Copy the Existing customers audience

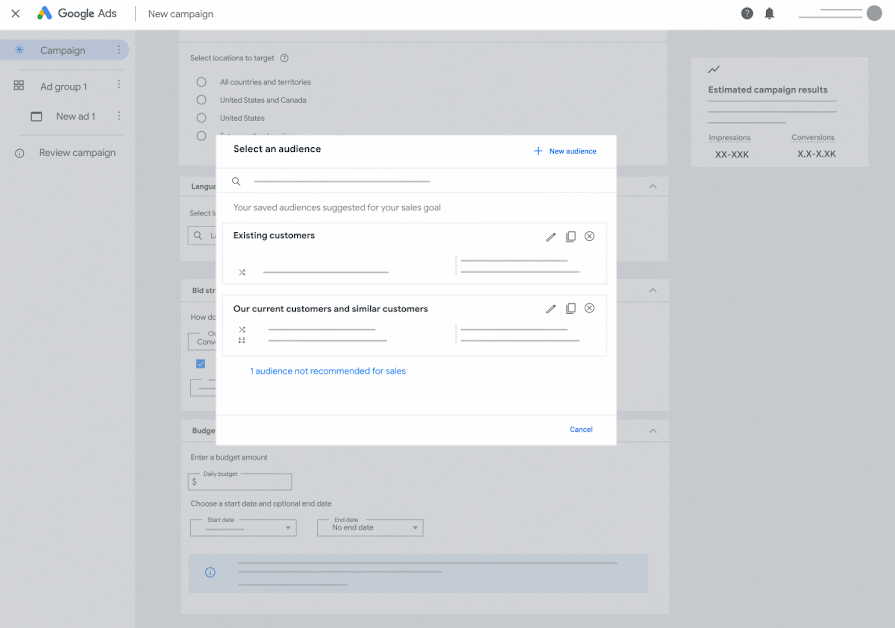[570, 236]
